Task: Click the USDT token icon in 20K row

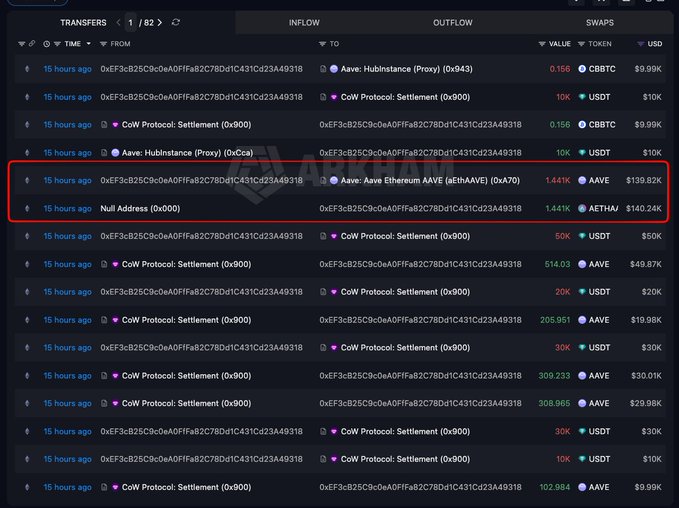Action: tap(582, 292)
